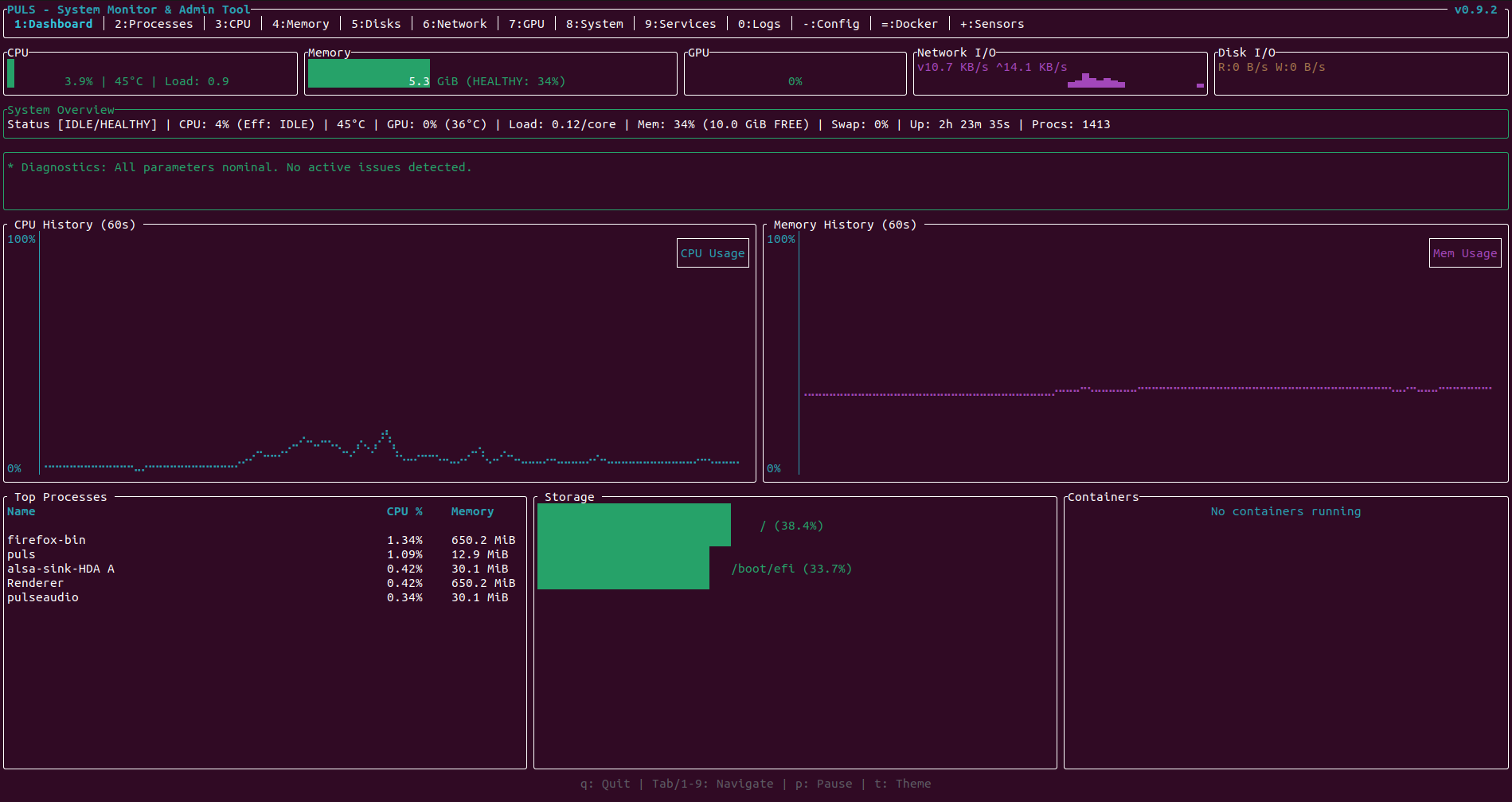Open the 5:Disks tab
The height and width of the screenshot is (802, 1512).
(x=376, y=24)
